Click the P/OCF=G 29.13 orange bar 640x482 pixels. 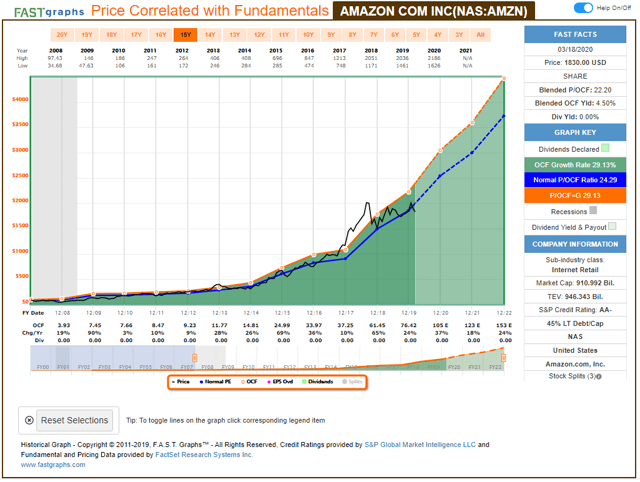[x=575, y=195]
